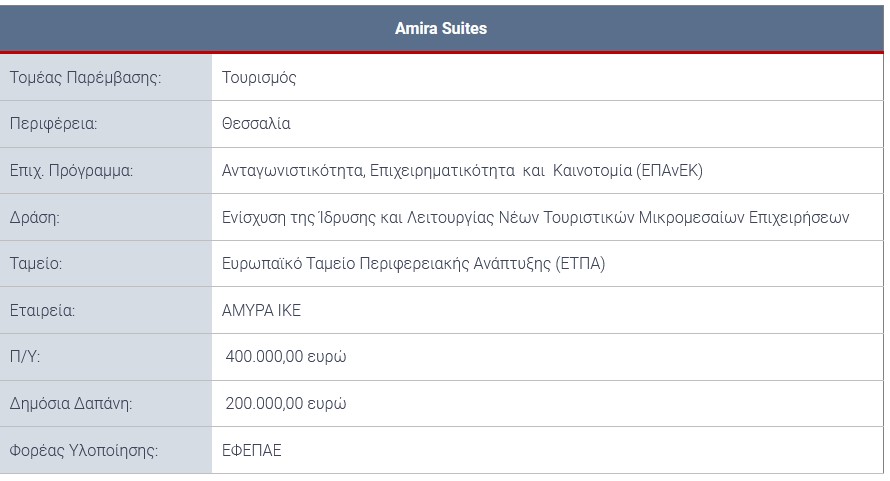This screenshot has height=481, width=890.
Task: Click the ΕΦΕΠΑΕ value
Action: click(252, 450)
